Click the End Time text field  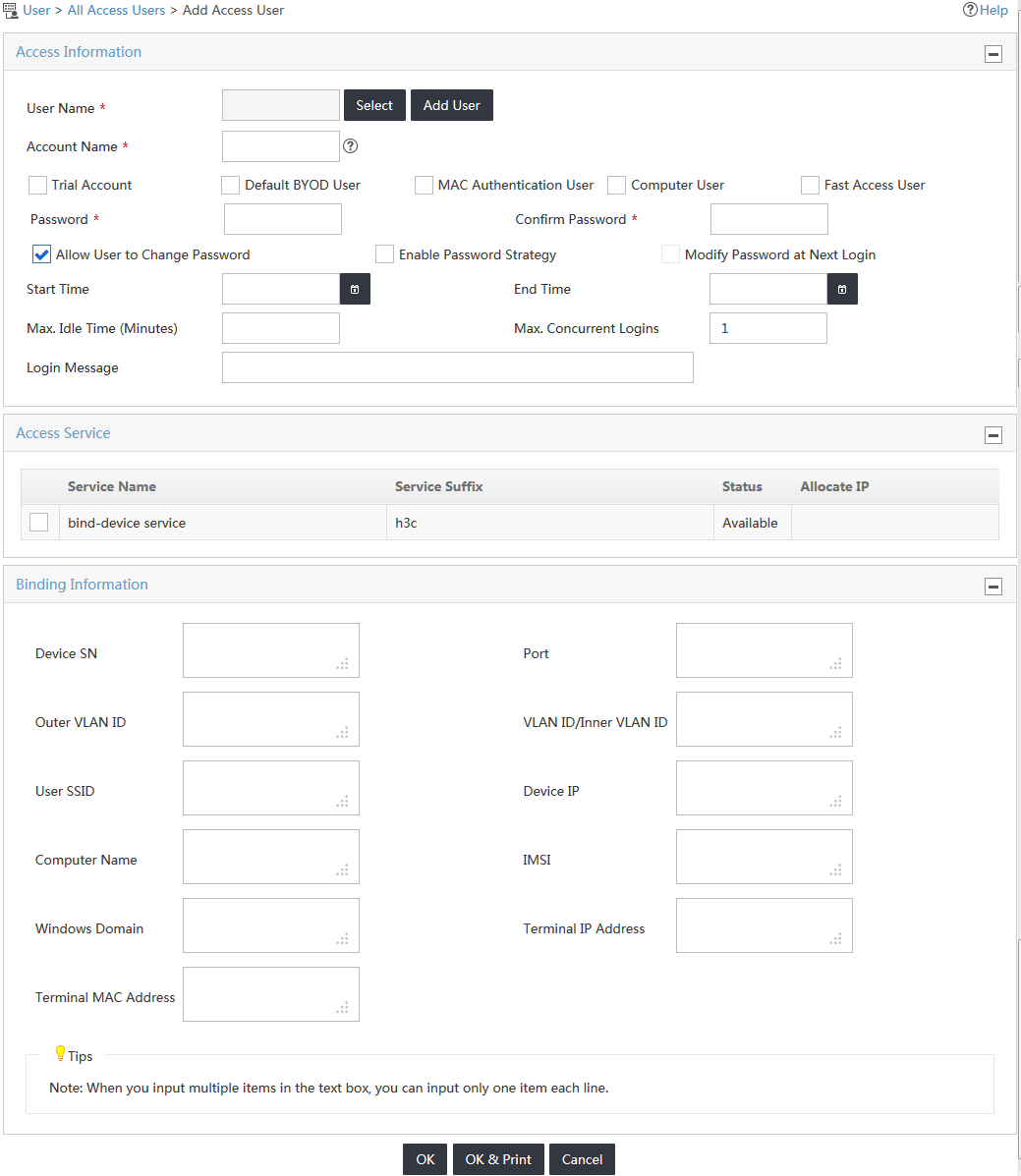tap(768, 289)
